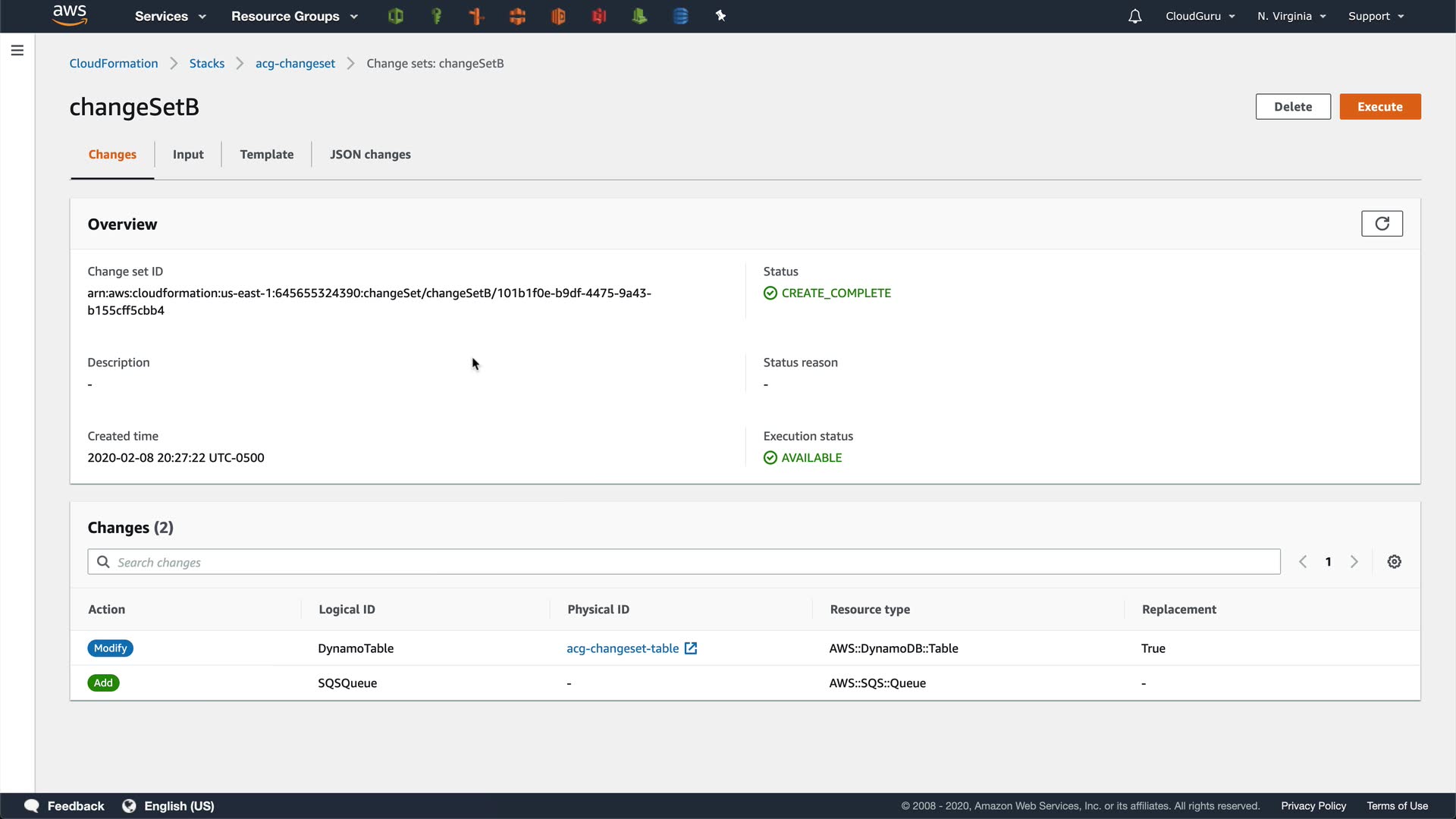Screen dimensions: 1456x819
Task: Switch to the JSON changes tab
Action: [x=370, y=155]
